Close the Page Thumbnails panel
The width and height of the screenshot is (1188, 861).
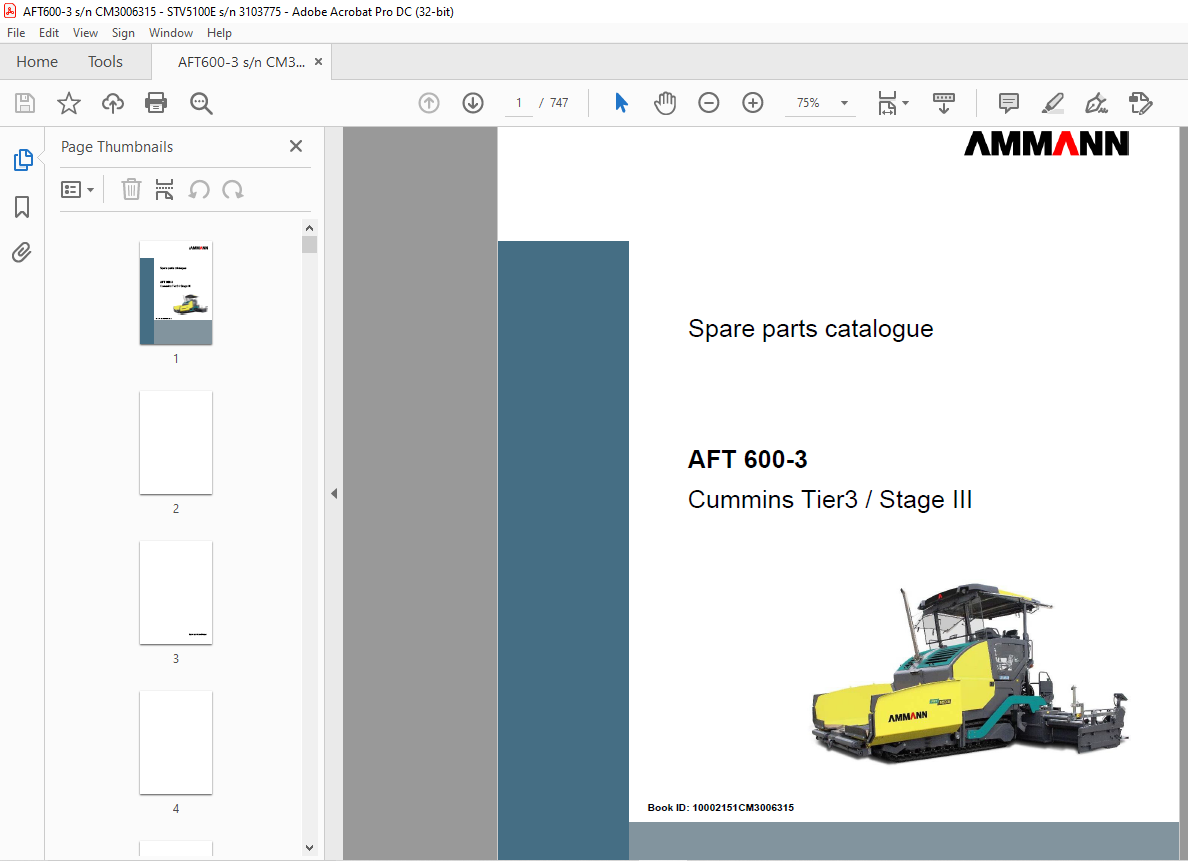click(296, 146)
